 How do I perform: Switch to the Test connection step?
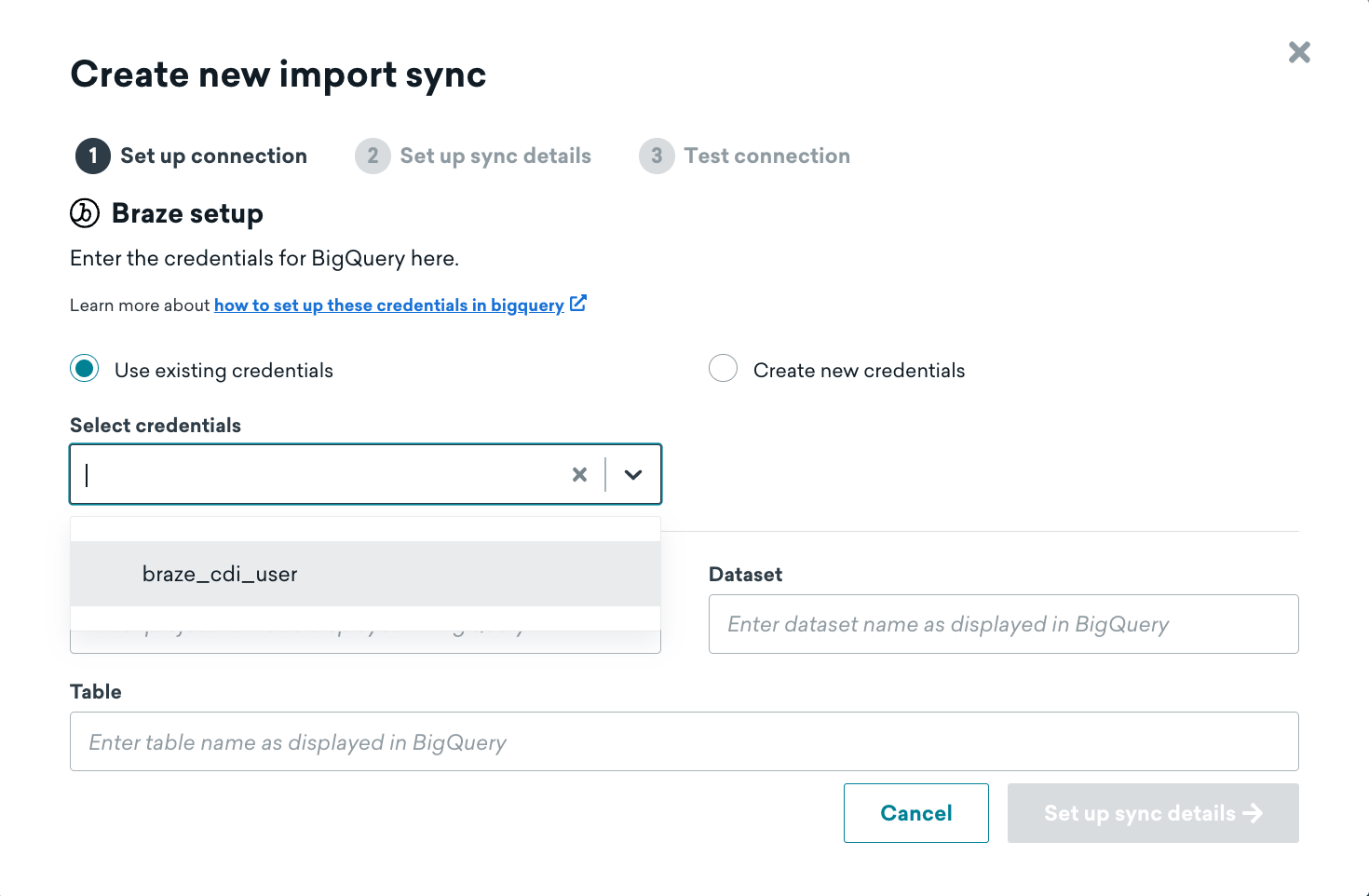pos(766,156)
